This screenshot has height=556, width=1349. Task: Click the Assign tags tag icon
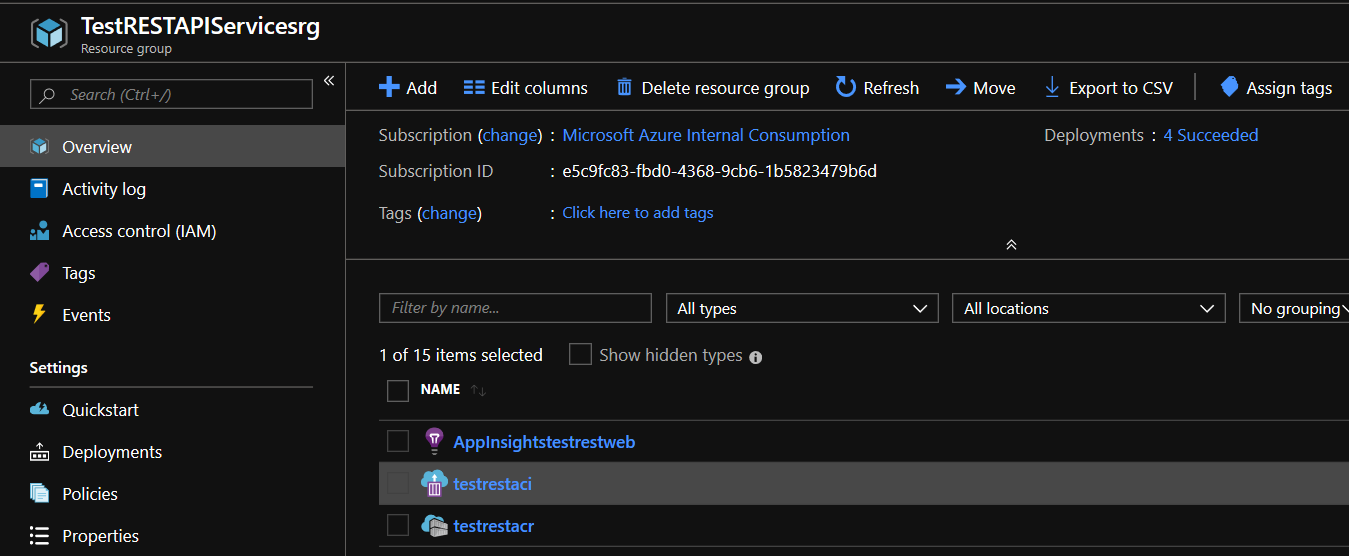(1230, 87)
